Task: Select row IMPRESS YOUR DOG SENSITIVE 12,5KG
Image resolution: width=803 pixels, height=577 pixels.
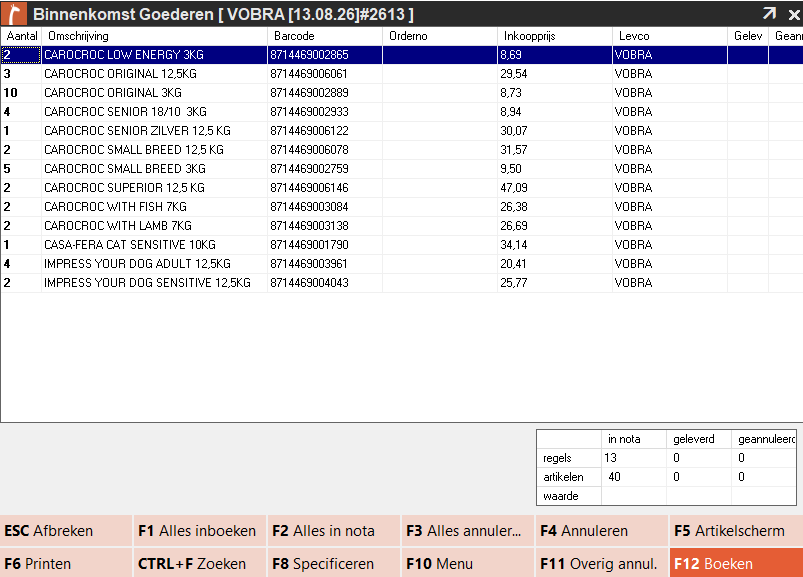Action: [x=402, y=282]
